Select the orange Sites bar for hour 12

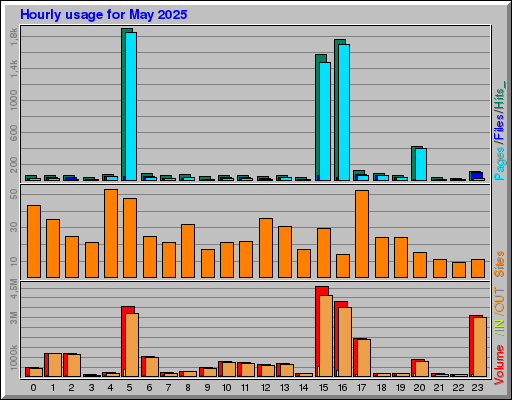[x=266, y=248]
